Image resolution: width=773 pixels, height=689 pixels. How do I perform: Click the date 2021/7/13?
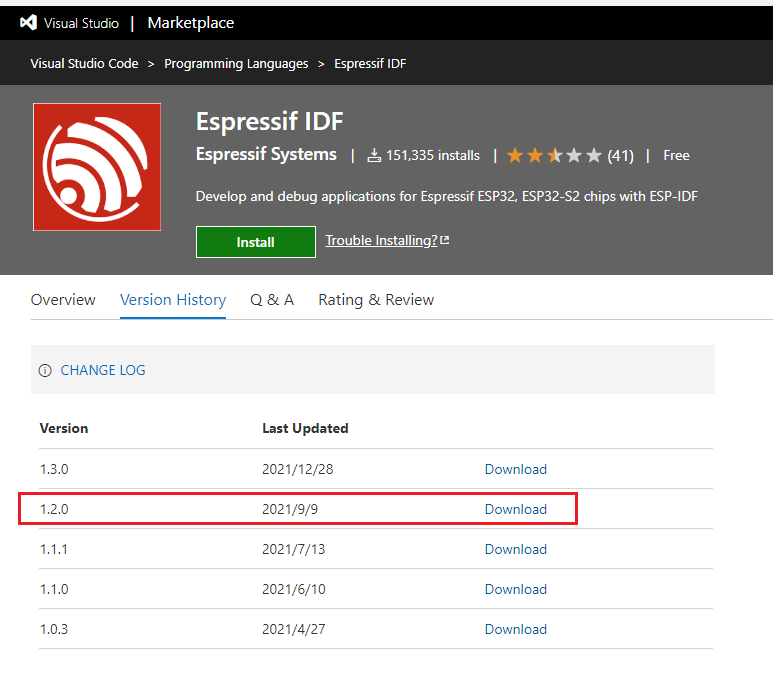[x=294, y=549]
